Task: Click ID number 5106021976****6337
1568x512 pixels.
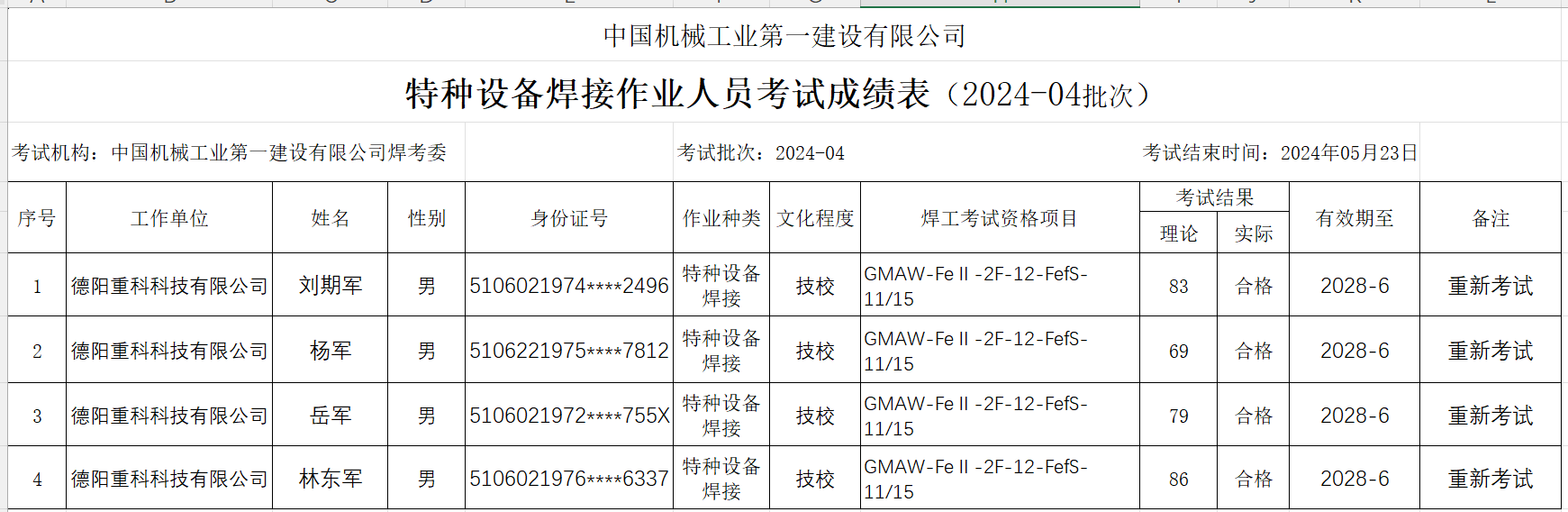Action: pos(569,478)
